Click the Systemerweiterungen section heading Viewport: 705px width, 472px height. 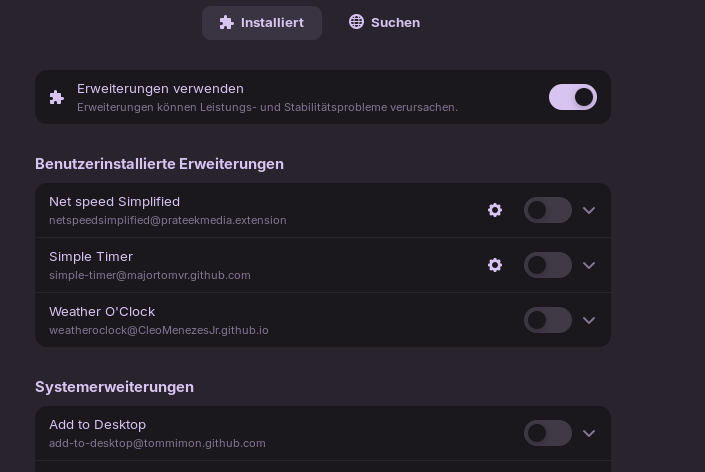coord(114,387)
